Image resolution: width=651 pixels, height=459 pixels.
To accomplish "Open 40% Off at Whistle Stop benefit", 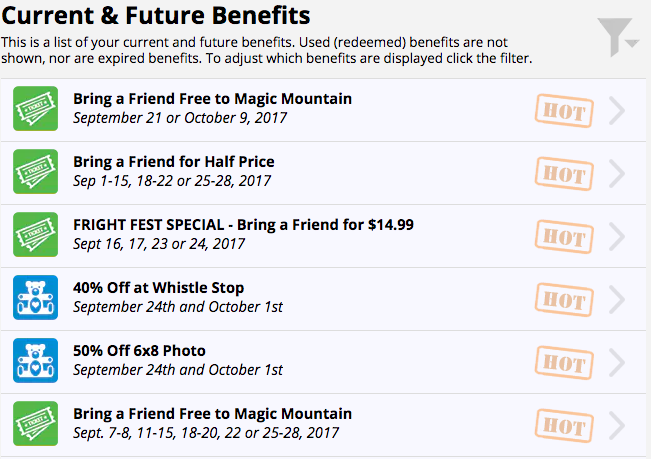I will click(159, 288).
